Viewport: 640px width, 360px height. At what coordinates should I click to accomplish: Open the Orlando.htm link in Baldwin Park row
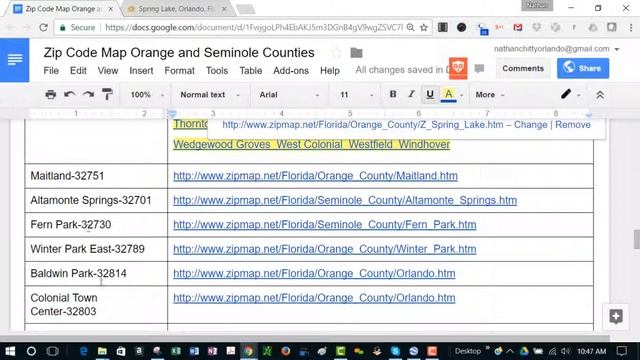[x=314, y=273]
